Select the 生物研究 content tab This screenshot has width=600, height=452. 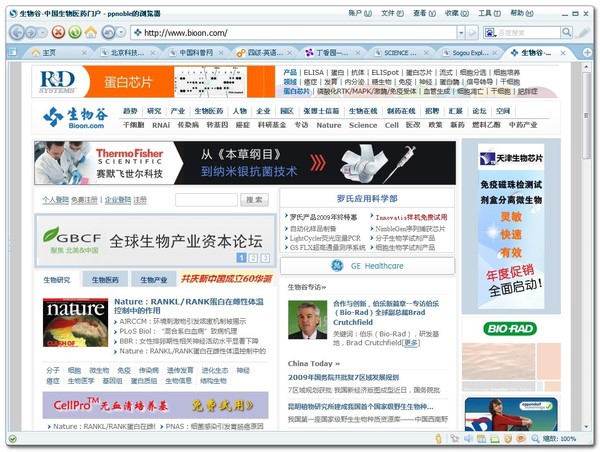(57, 280)
